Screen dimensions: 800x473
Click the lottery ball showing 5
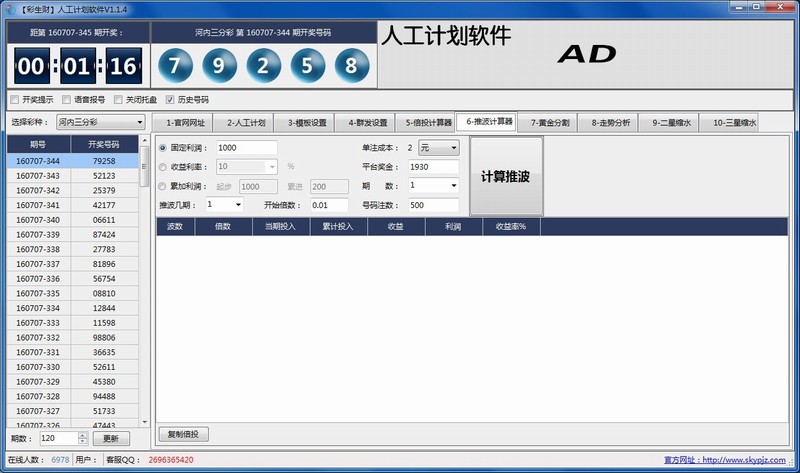point(307,67)
